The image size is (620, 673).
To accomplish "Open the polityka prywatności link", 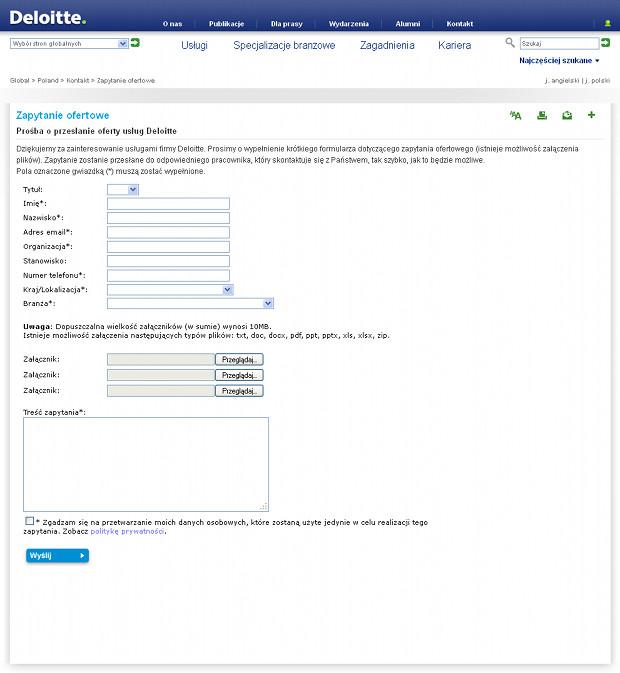I will coord(127,531).
